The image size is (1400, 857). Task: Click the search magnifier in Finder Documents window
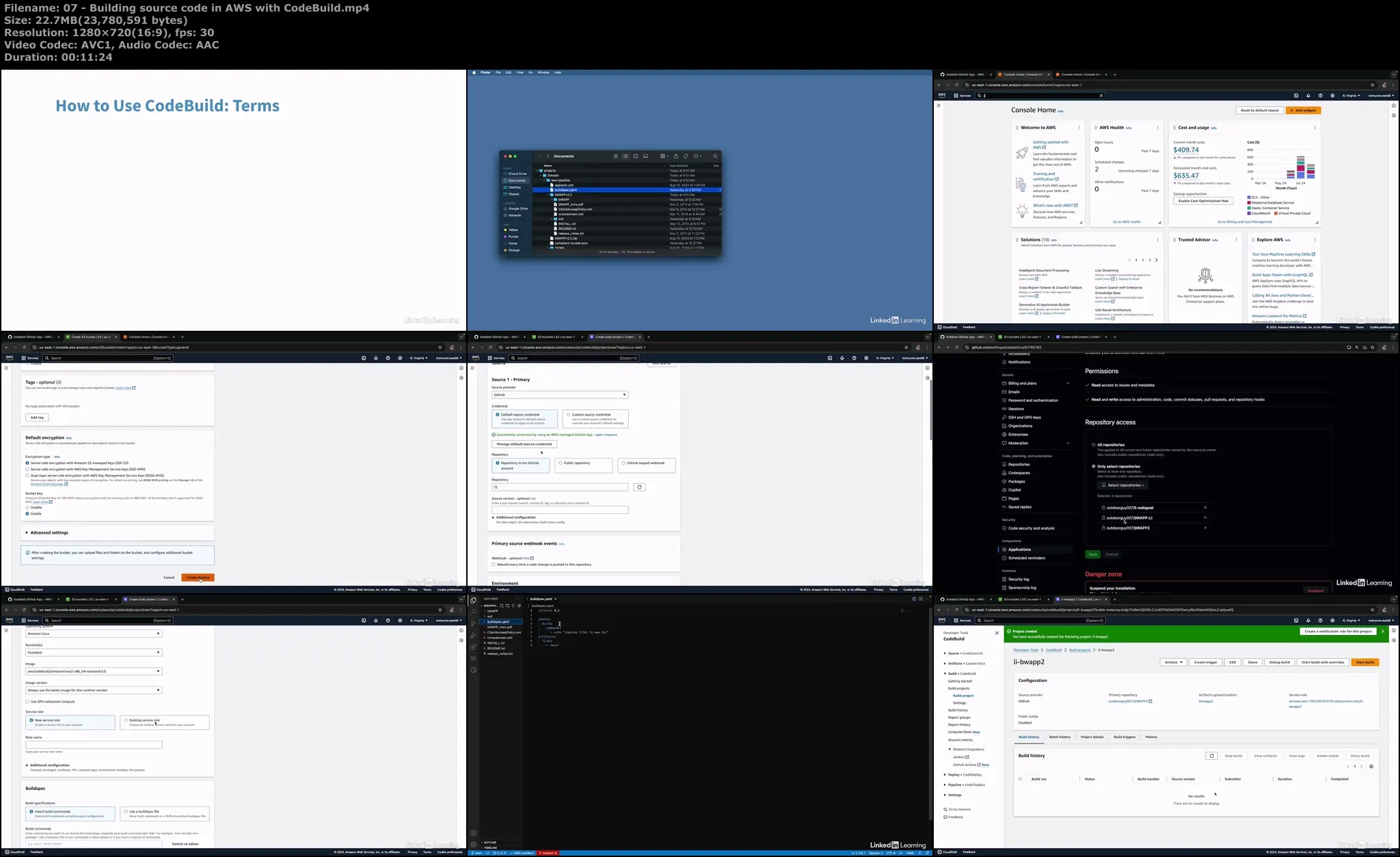[x=715, y=157]
